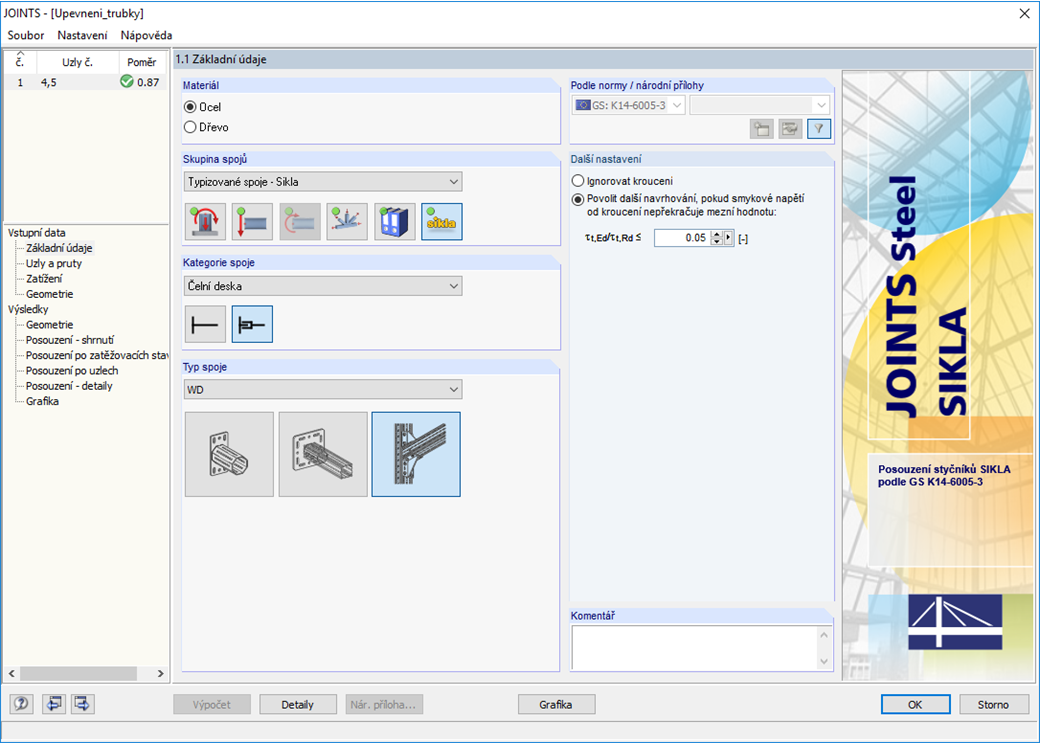The image size is (1040, 744).
Task: Click the standards filter funnel icon
Action: (x=819, y=129)
